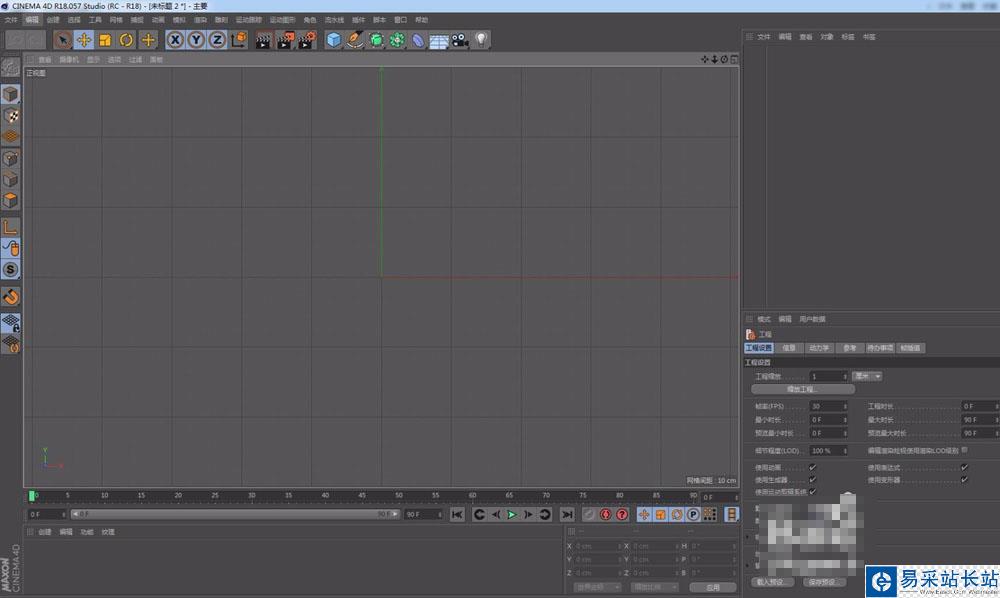Switch to the 动力学 tab
Viewport: 1000px width, 598px height.
click(819, 348)
